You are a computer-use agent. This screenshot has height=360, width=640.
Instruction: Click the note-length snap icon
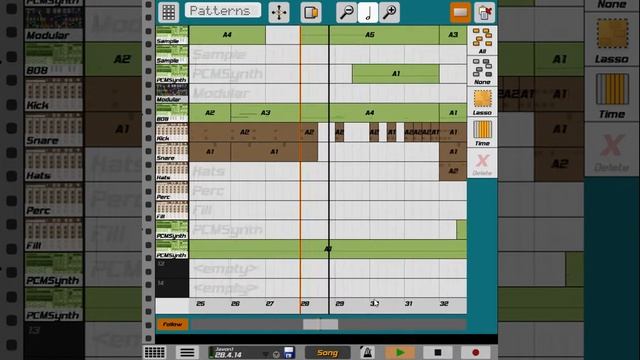click(368, 12)
